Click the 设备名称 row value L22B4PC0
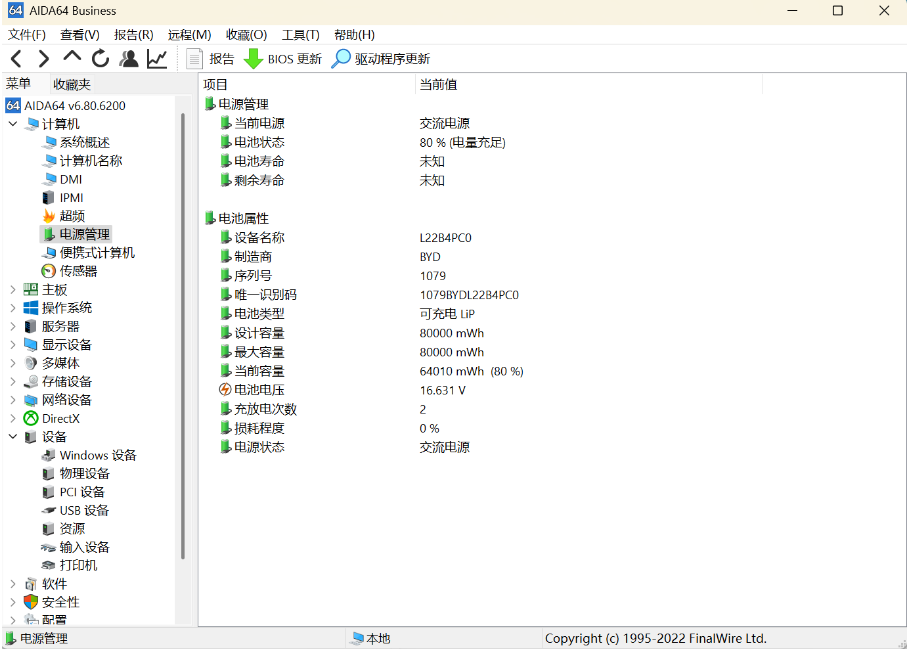The image size is (914, 649). tap(446, 238)
